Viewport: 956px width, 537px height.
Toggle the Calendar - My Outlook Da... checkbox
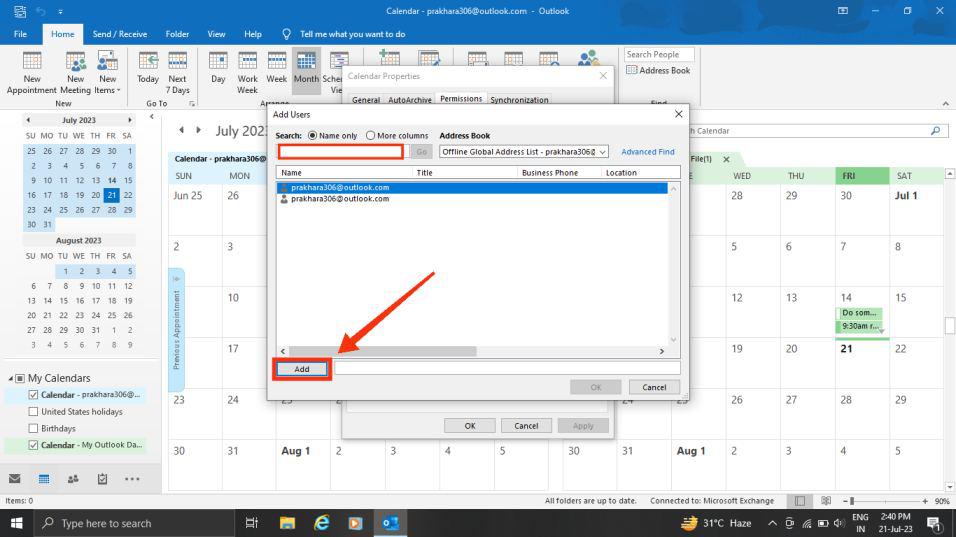point(33,445)
